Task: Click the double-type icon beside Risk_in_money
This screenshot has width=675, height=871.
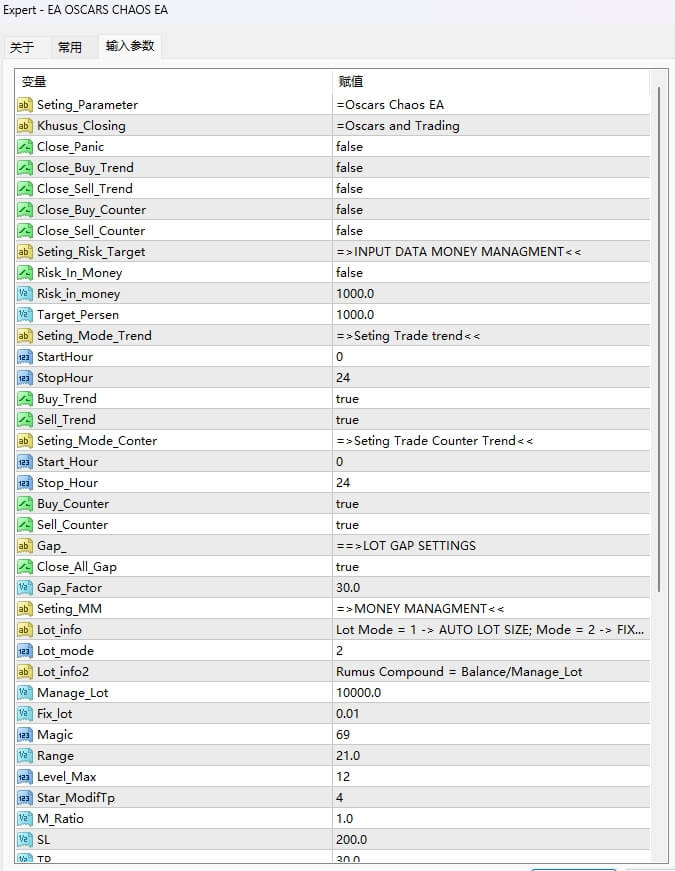Action: pyautogui.click(x=25, y=294)
